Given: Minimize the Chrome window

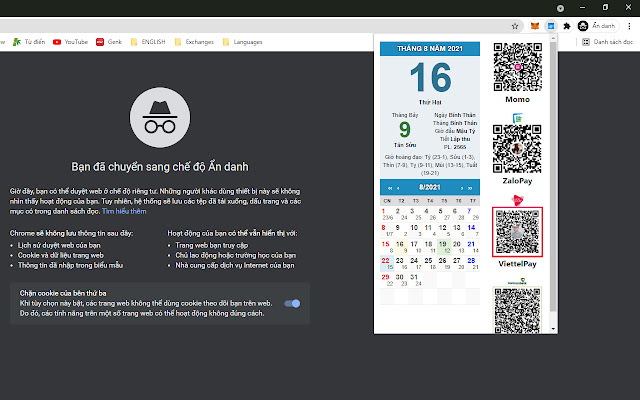Looking at the screenshot, I should click(582, 7).
